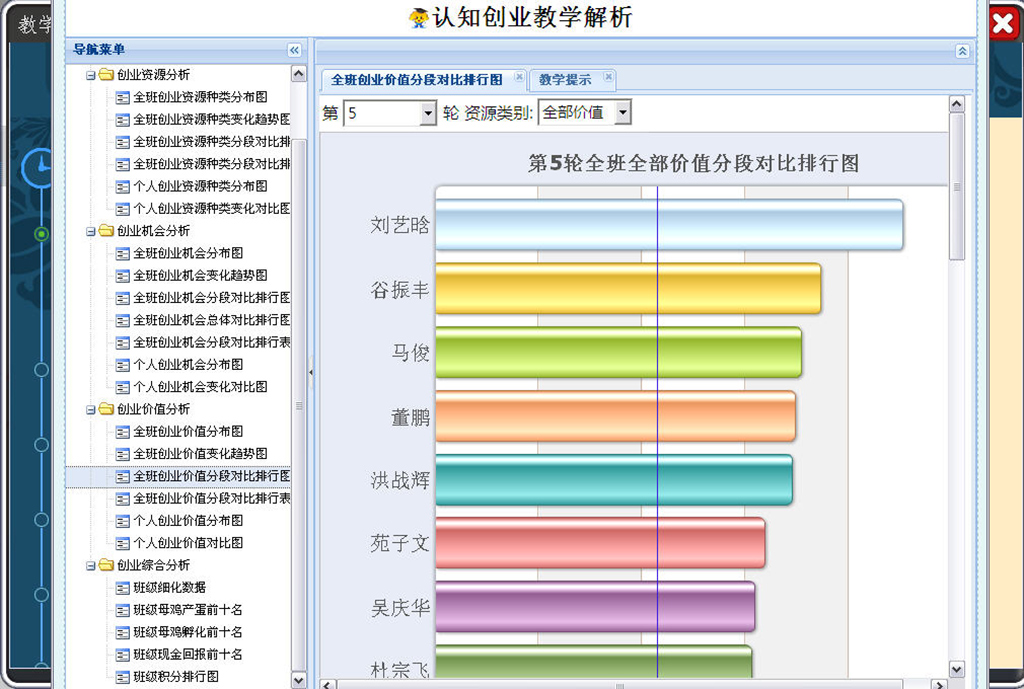
Task: Close the 全班创业价值分段对比排行图 tab
Action: (x=519, y=77)
